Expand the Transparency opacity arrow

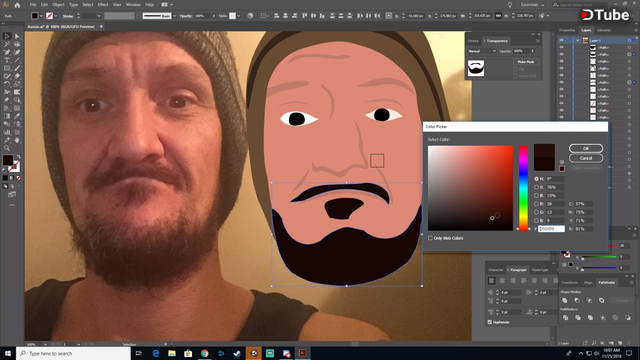532,51
